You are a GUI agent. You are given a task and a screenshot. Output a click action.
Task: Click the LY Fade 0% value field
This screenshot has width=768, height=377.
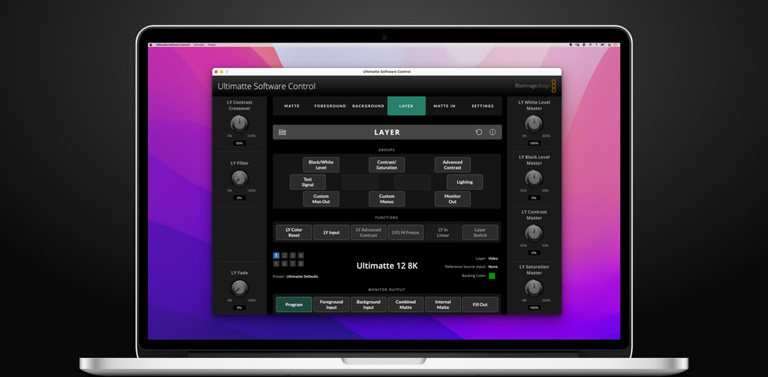[x=240, y=308]
